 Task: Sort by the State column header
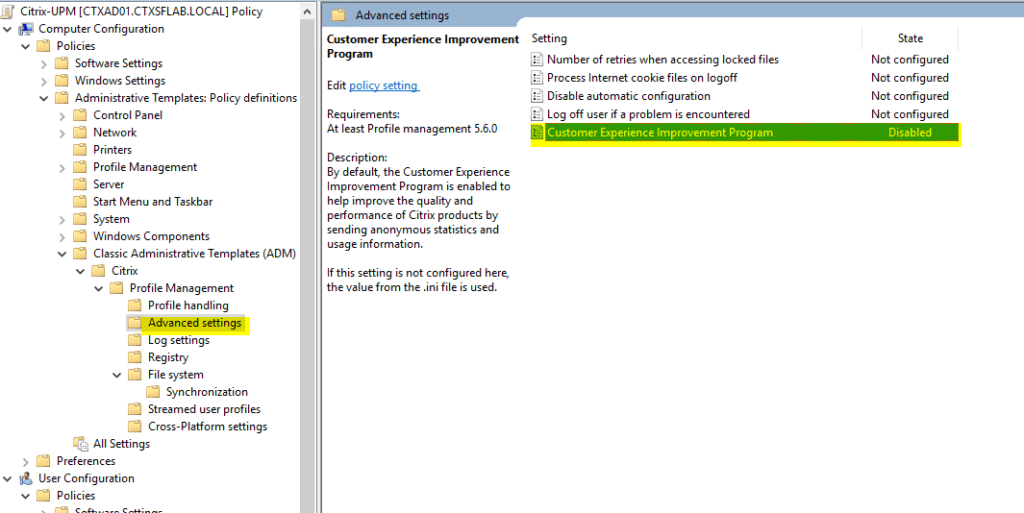click(x=909, y=38)
